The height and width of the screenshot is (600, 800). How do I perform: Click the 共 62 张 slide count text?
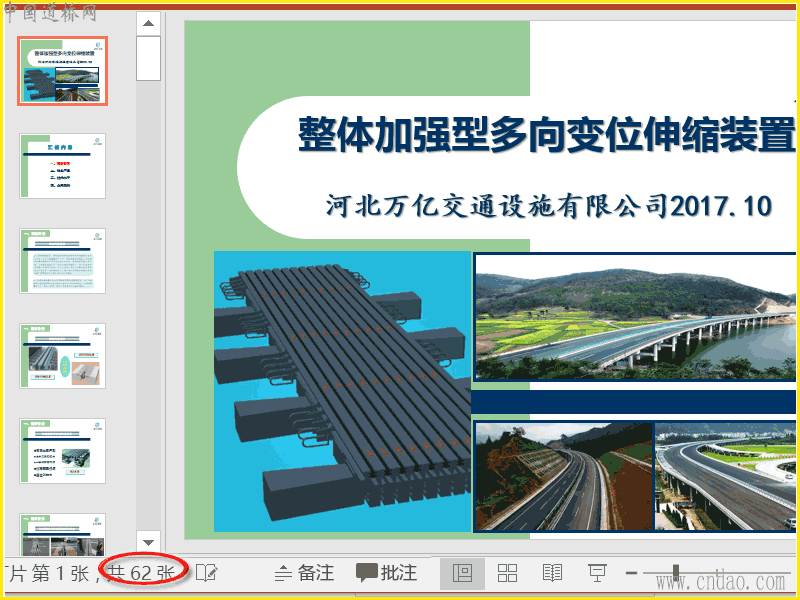[x=142, y=573]
